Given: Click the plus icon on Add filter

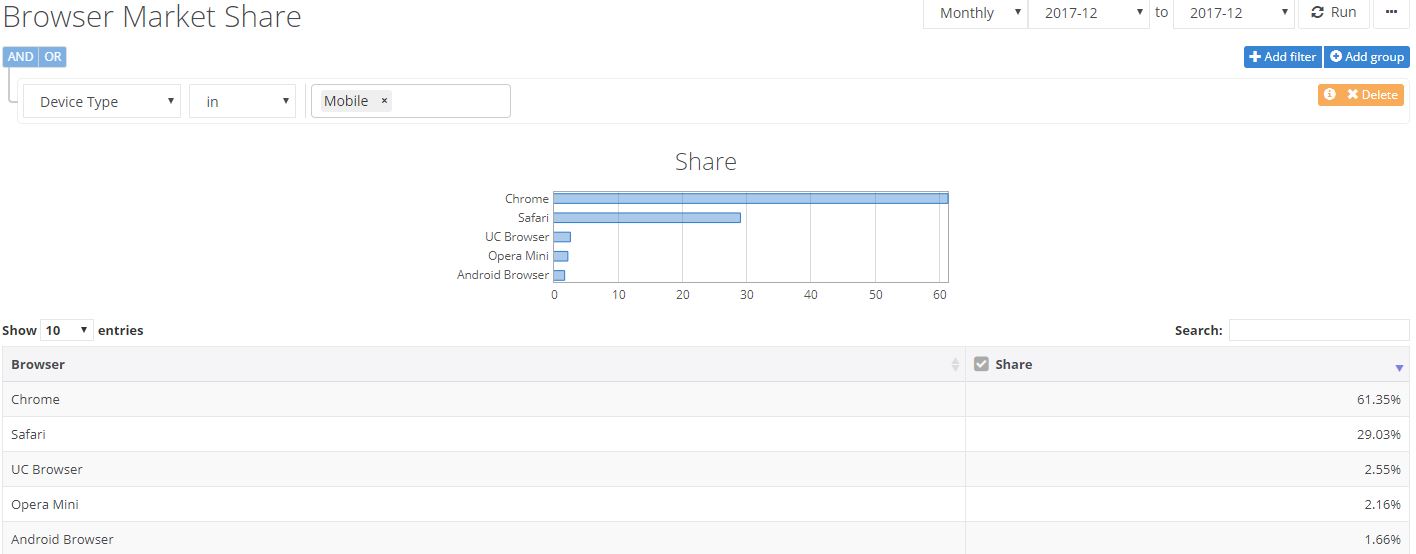Looking at the screenshot, I should pos(1255,57).
